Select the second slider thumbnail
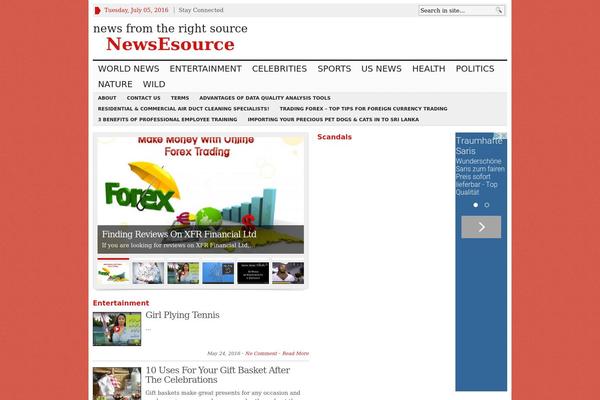The image size is (600, 400). (x=148, y=273)
